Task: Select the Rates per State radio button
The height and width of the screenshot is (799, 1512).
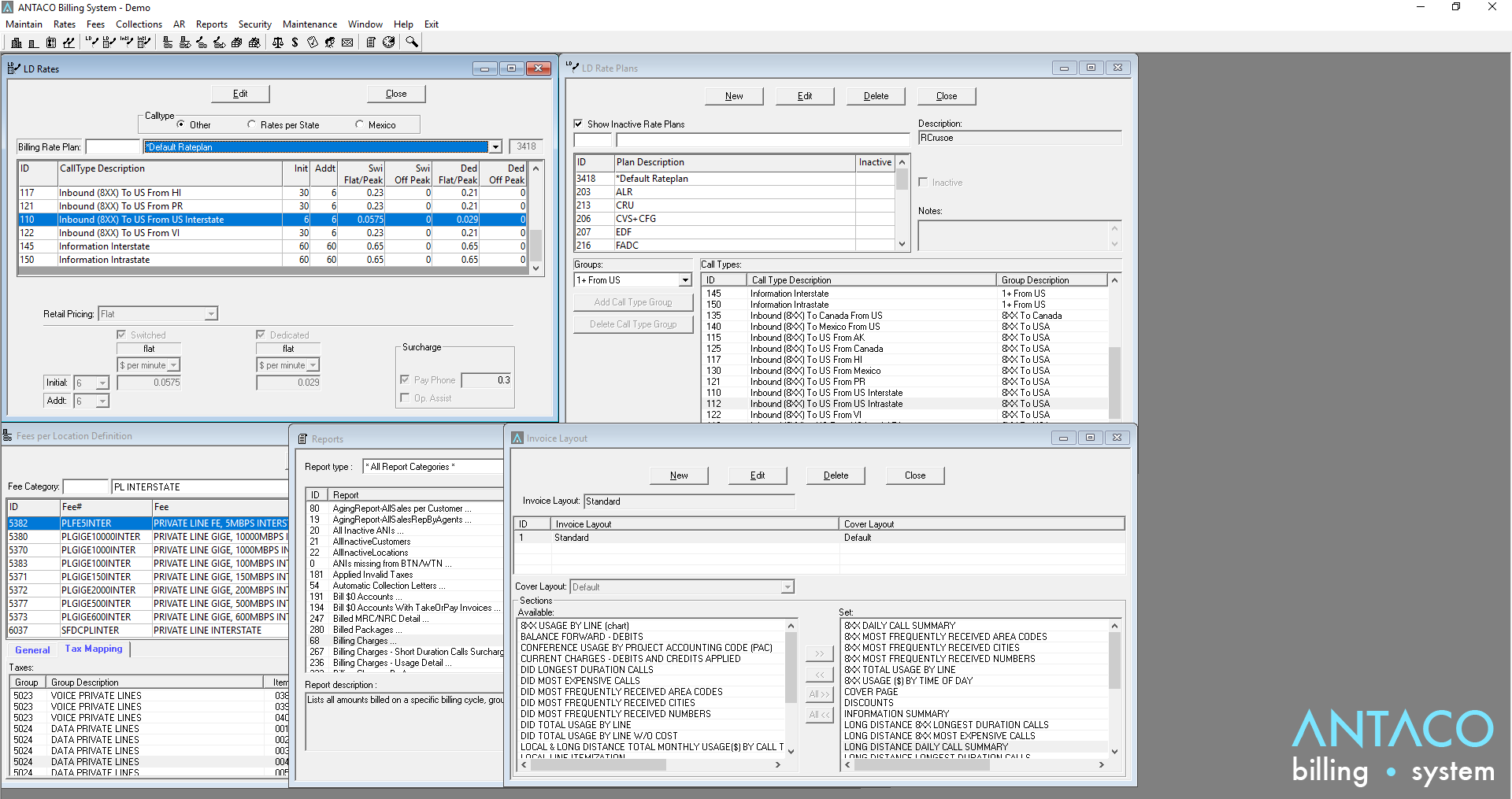Action: [x=252, y=124]
